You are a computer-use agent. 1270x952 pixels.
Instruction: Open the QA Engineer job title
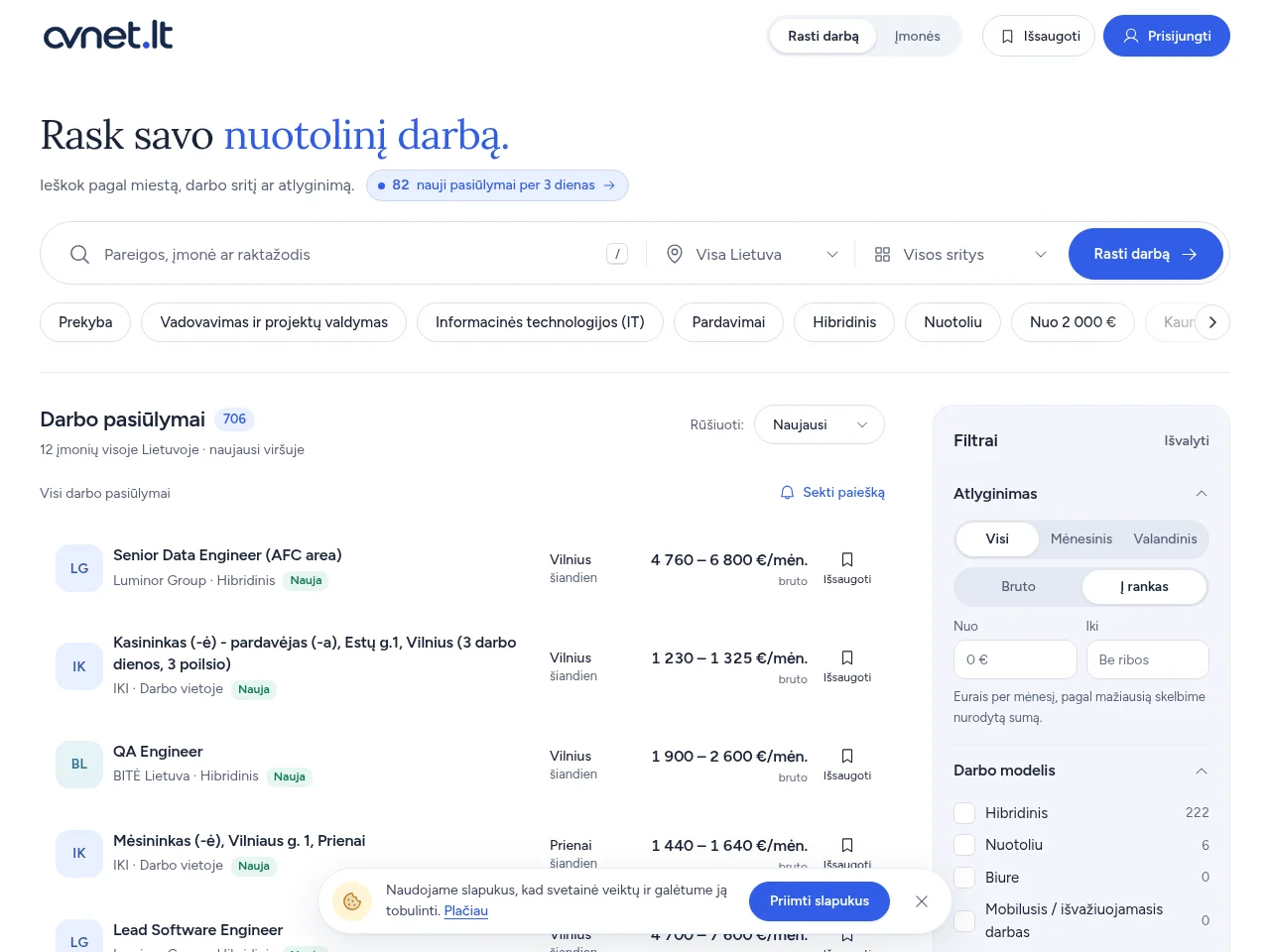coord(158,752)
